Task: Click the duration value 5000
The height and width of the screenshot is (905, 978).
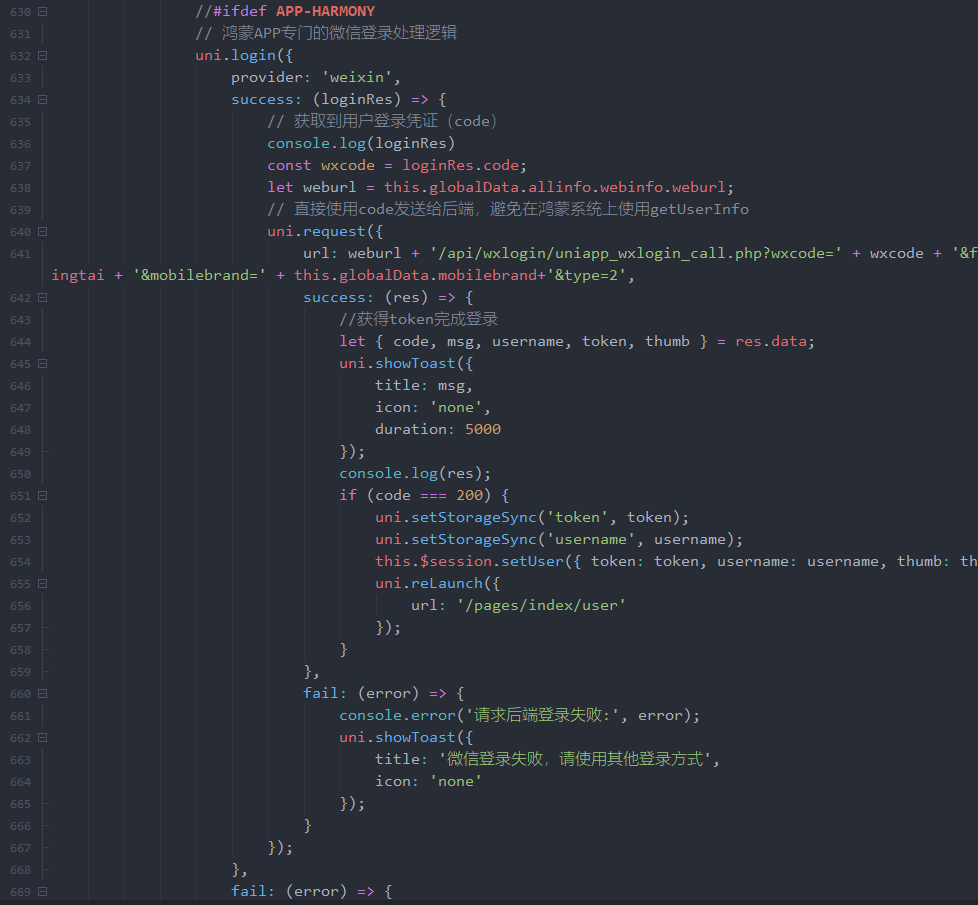Action: coord(483,430)
